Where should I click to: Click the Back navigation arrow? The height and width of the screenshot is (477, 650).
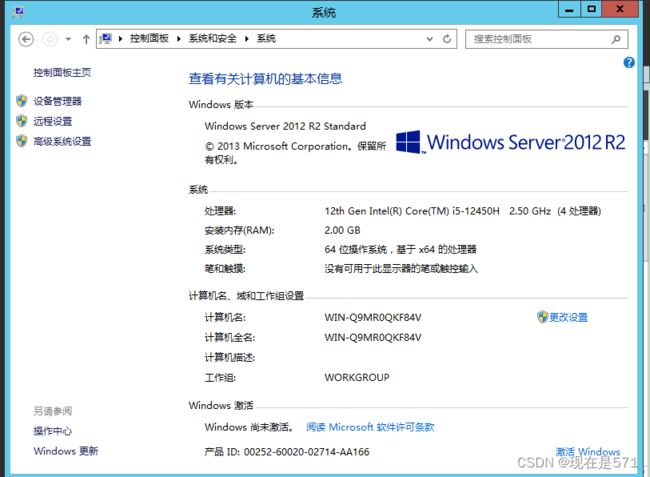[26, 39]
